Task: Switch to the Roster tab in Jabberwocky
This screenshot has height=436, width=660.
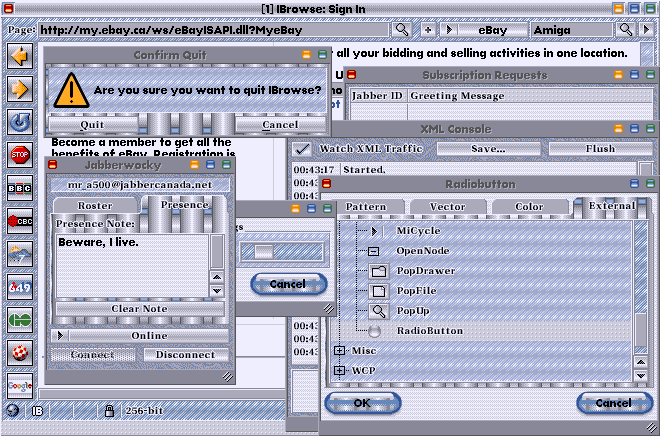Action: pyautogui.click(x=95, y=205)
